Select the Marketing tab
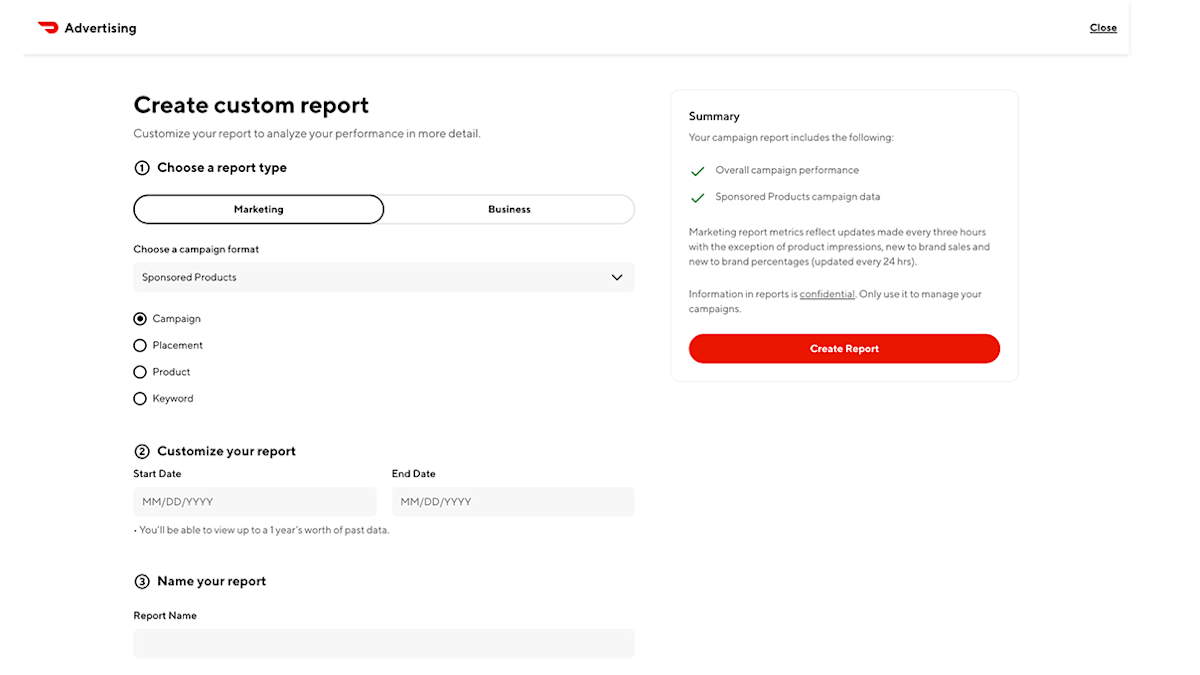This screenshot has height=675, width=1200. (258, 209)
